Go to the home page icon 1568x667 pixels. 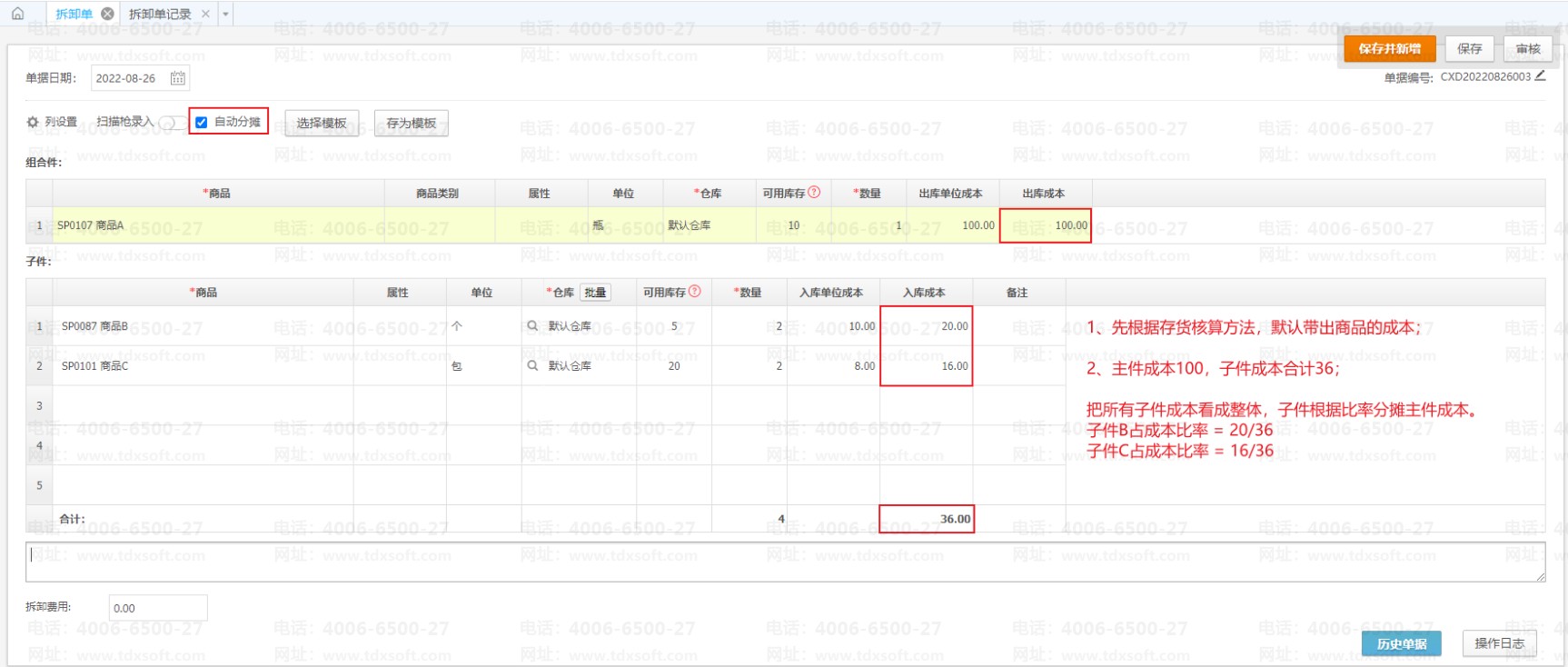click(17, 14)
